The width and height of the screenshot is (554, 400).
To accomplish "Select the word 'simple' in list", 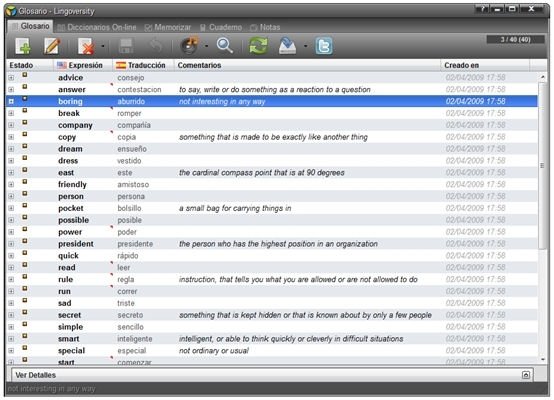I will point(70,327).
